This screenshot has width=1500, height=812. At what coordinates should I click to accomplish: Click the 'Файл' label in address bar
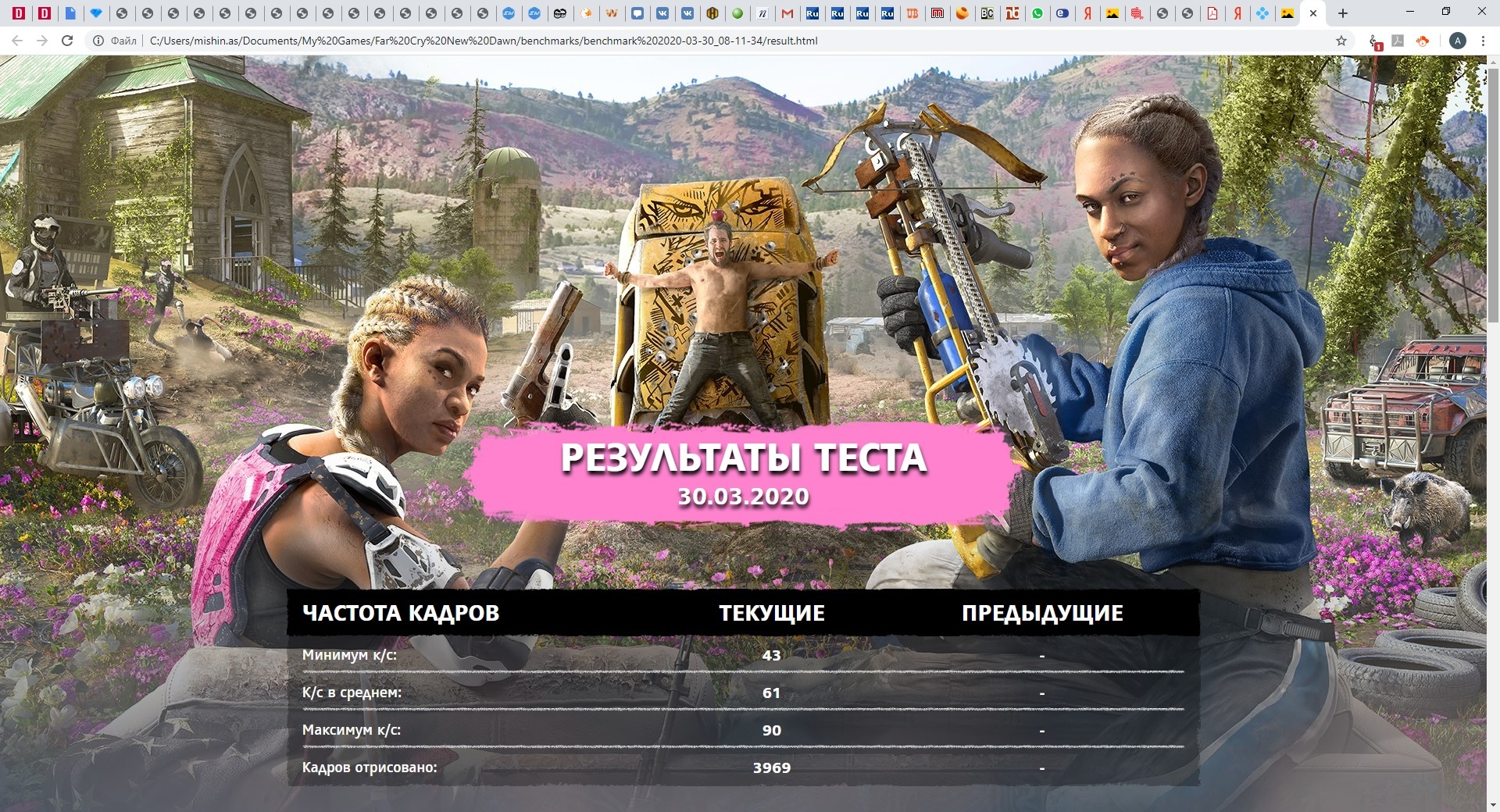123,41
